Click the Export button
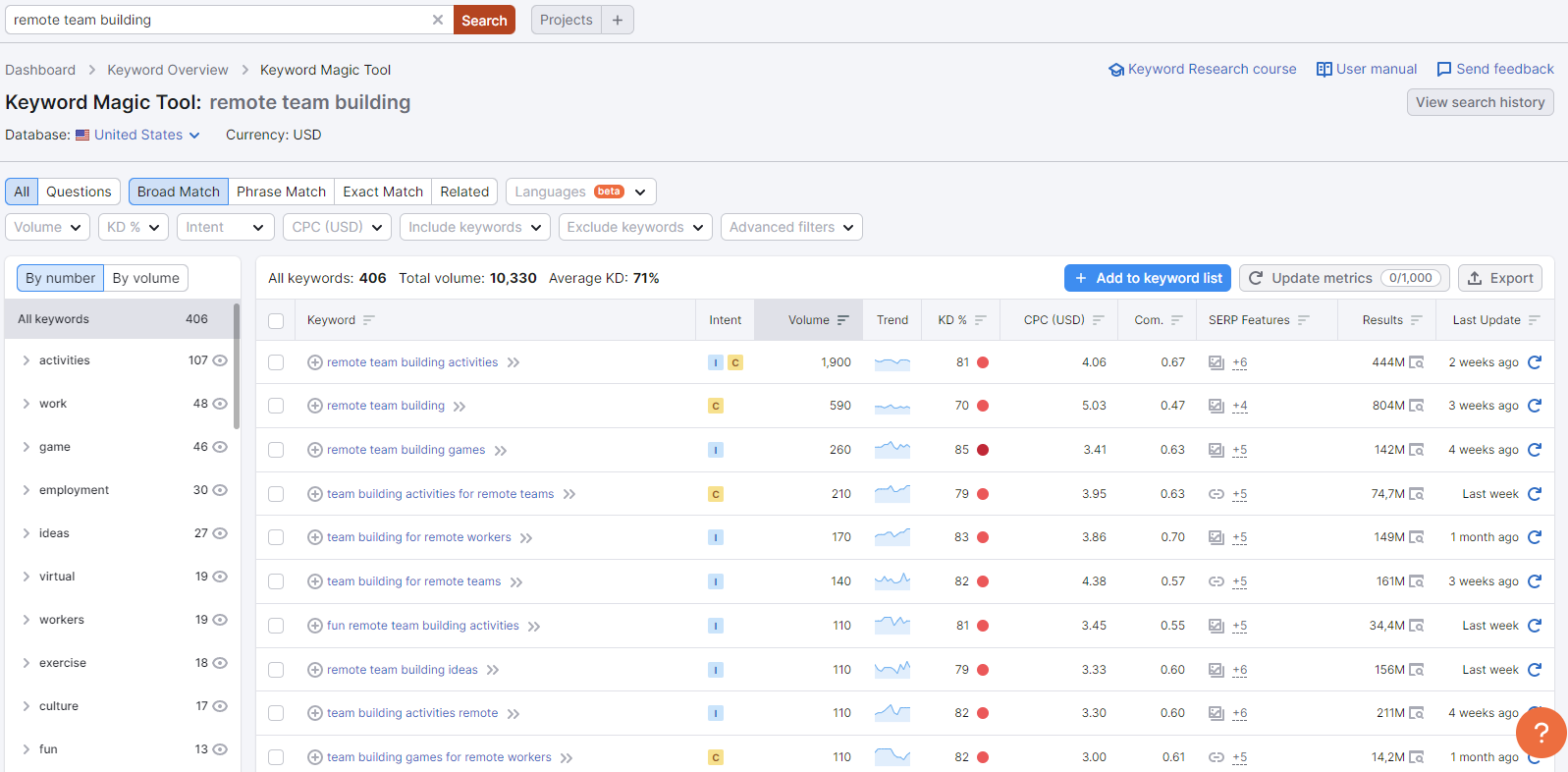Image resolution: width=1568 pixels, height=772 pixels. point(1500,278)
